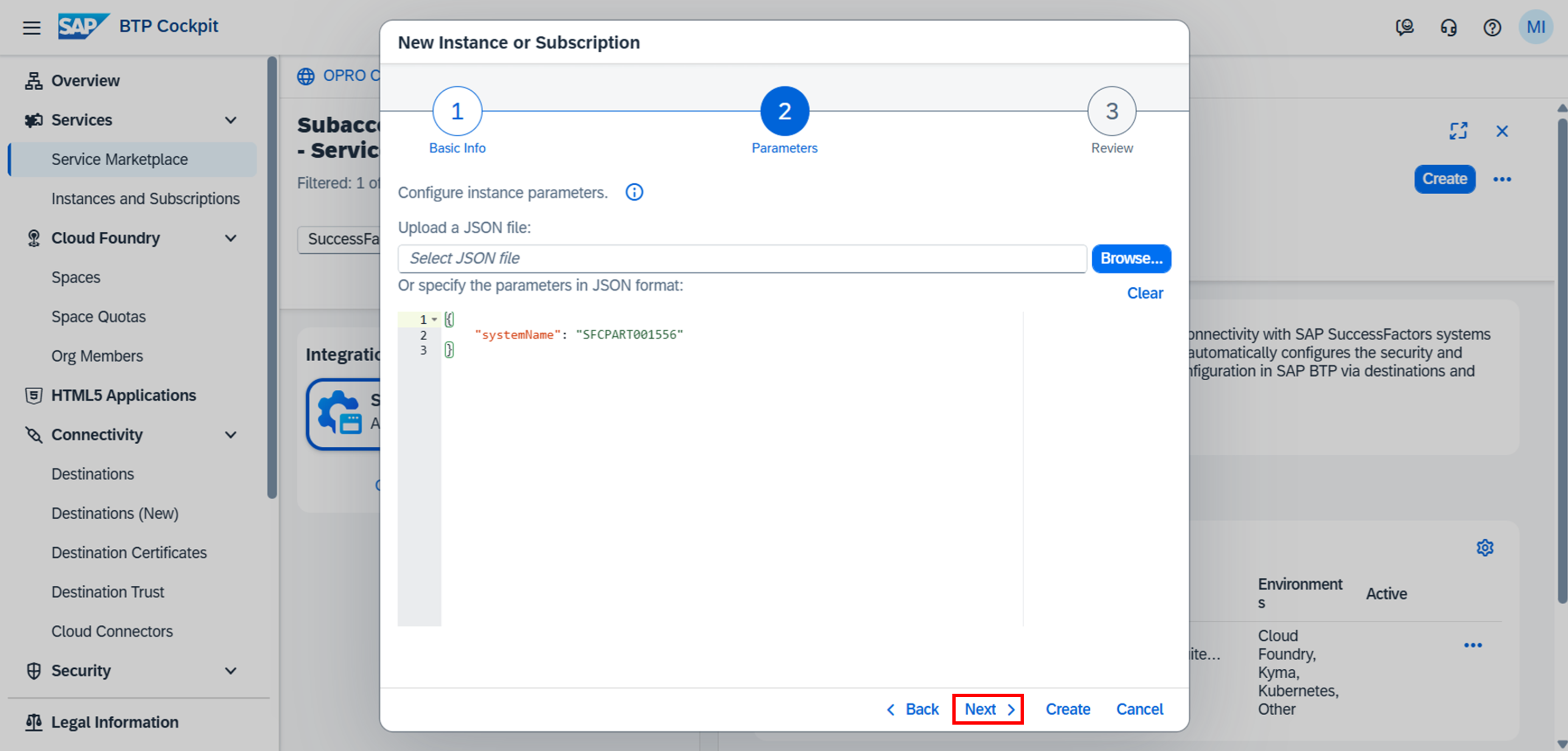Click the Next button in dialog
This screenshot has width=1568, height=751.
coord(987,709)
